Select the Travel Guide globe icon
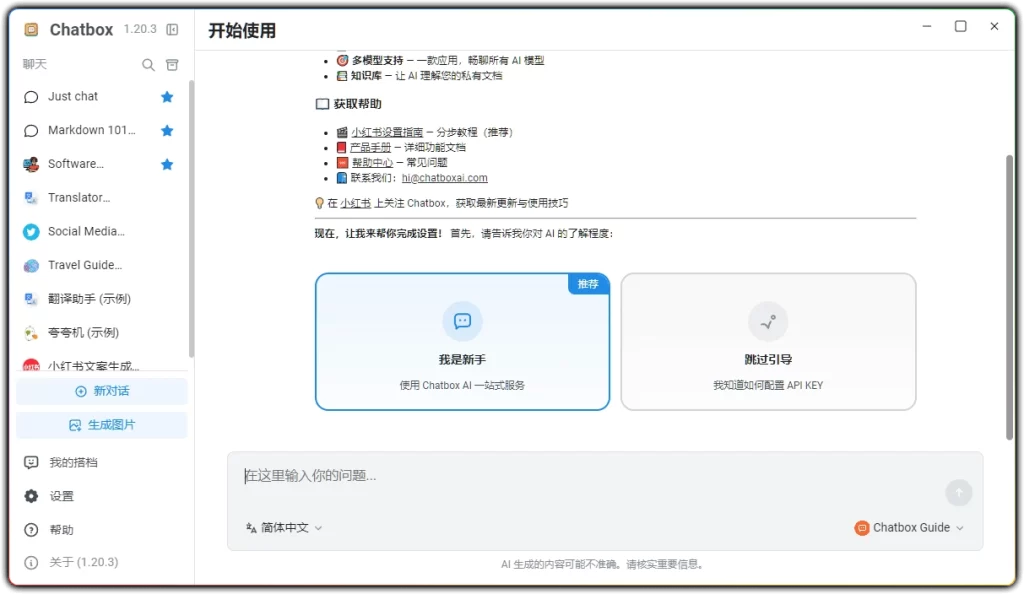 pos(31,266)
